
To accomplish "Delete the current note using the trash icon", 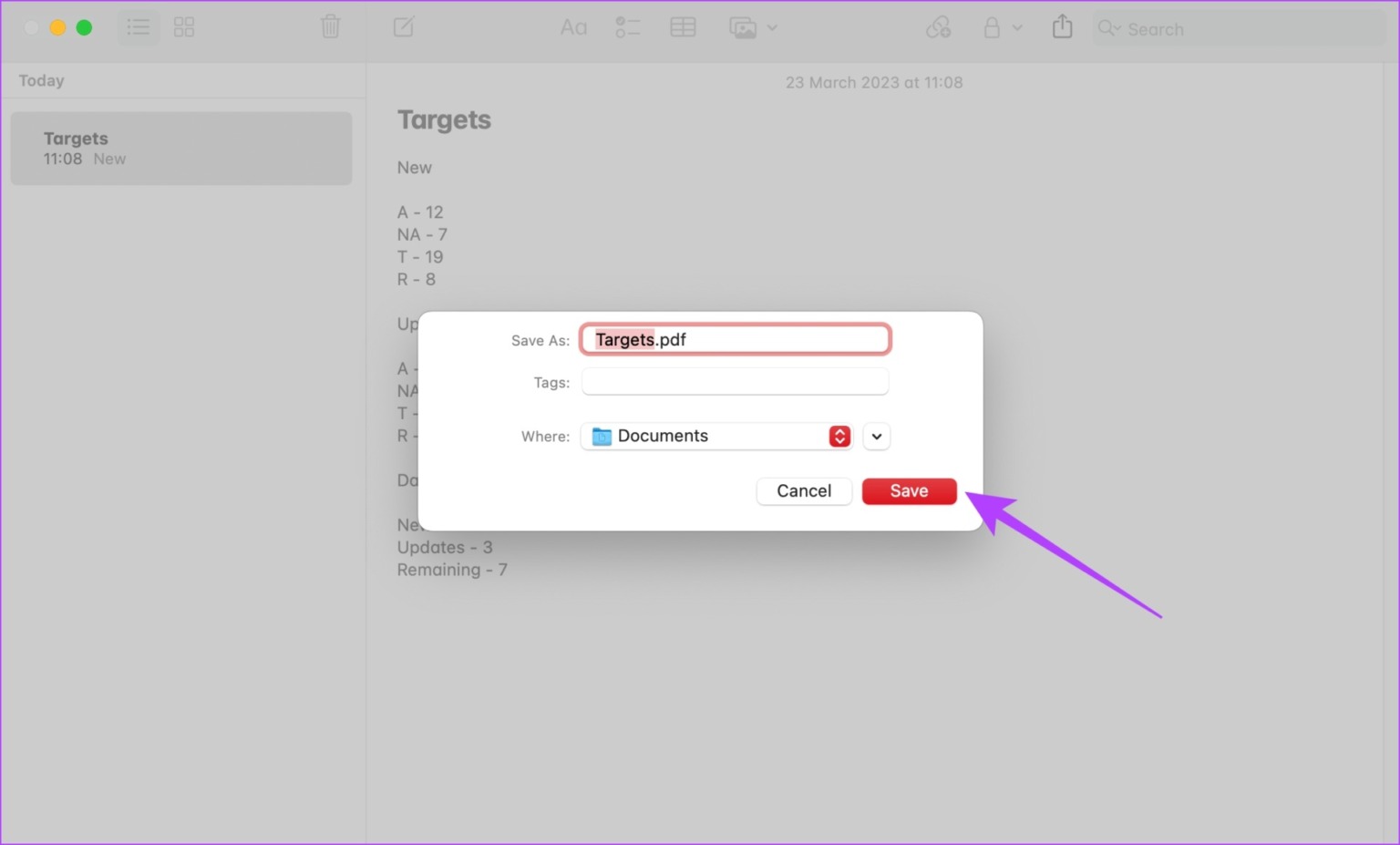I will [330, 26].
